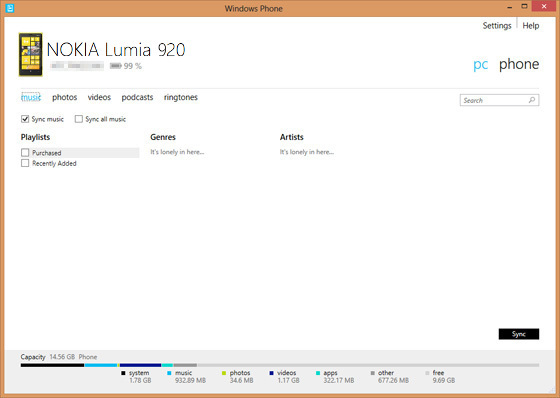560x398 pixels.
Task: Select the ringtones tab
Action: tap(181, 97)
